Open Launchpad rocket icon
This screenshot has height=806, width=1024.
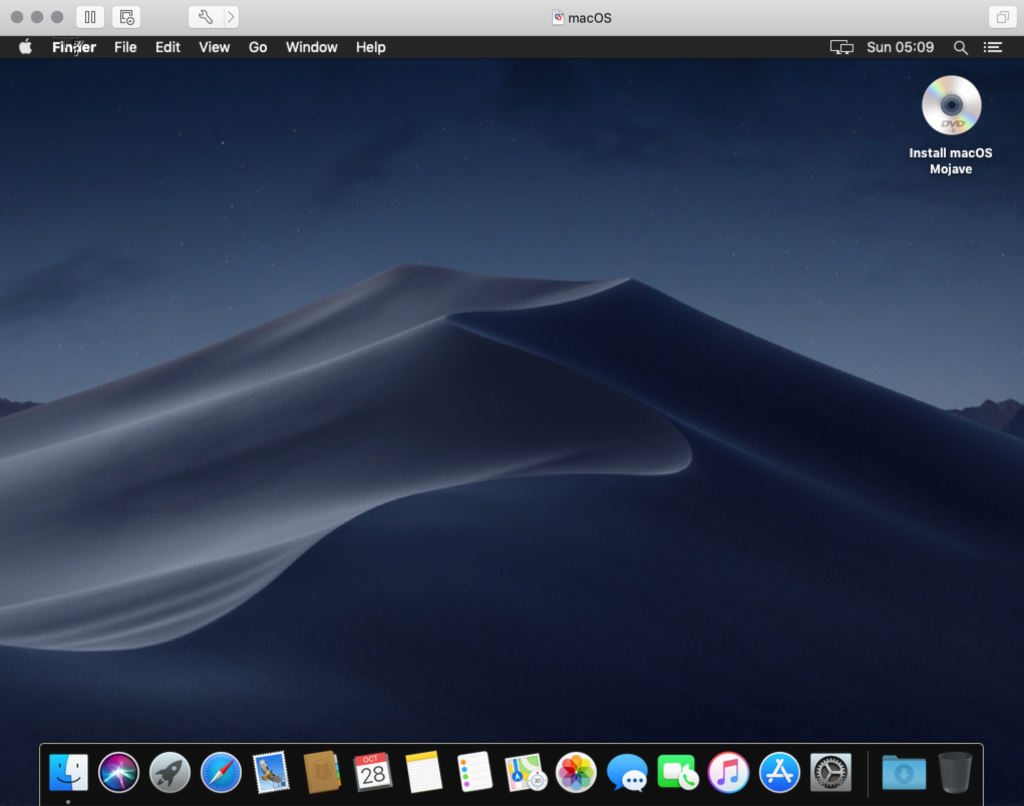(x=170, y=772)
